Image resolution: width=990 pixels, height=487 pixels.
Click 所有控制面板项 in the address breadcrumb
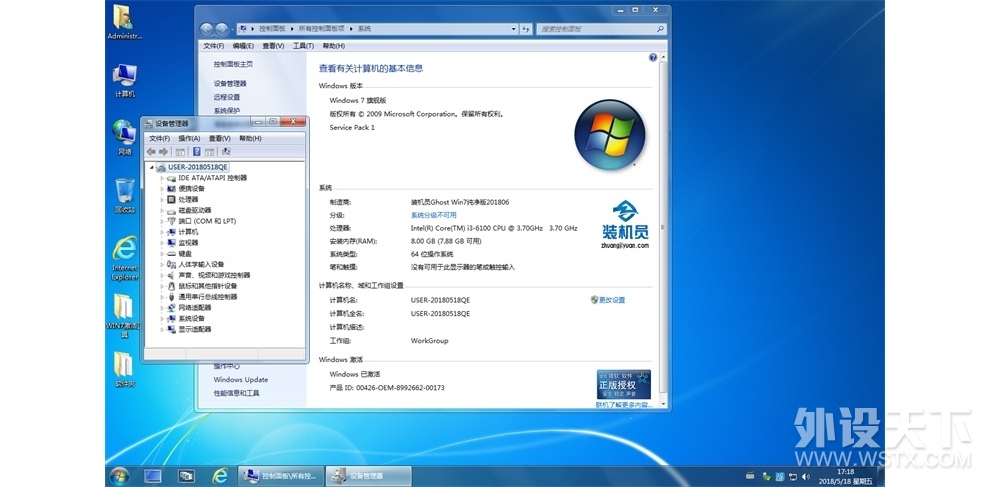321,29
